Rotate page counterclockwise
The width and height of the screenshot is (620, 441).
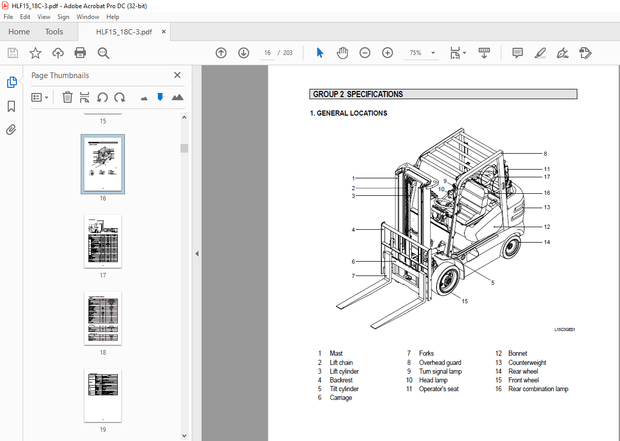click(x=102, y=97)
